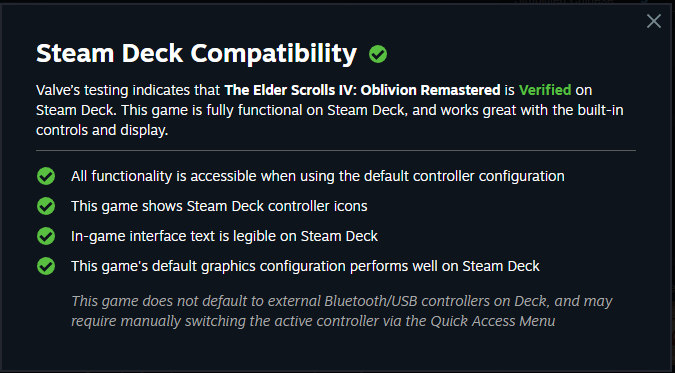Viewport: 675px width, 373px height.
Task: Click checkmark icon for default graphics configuration
Action: click(46, 266)
